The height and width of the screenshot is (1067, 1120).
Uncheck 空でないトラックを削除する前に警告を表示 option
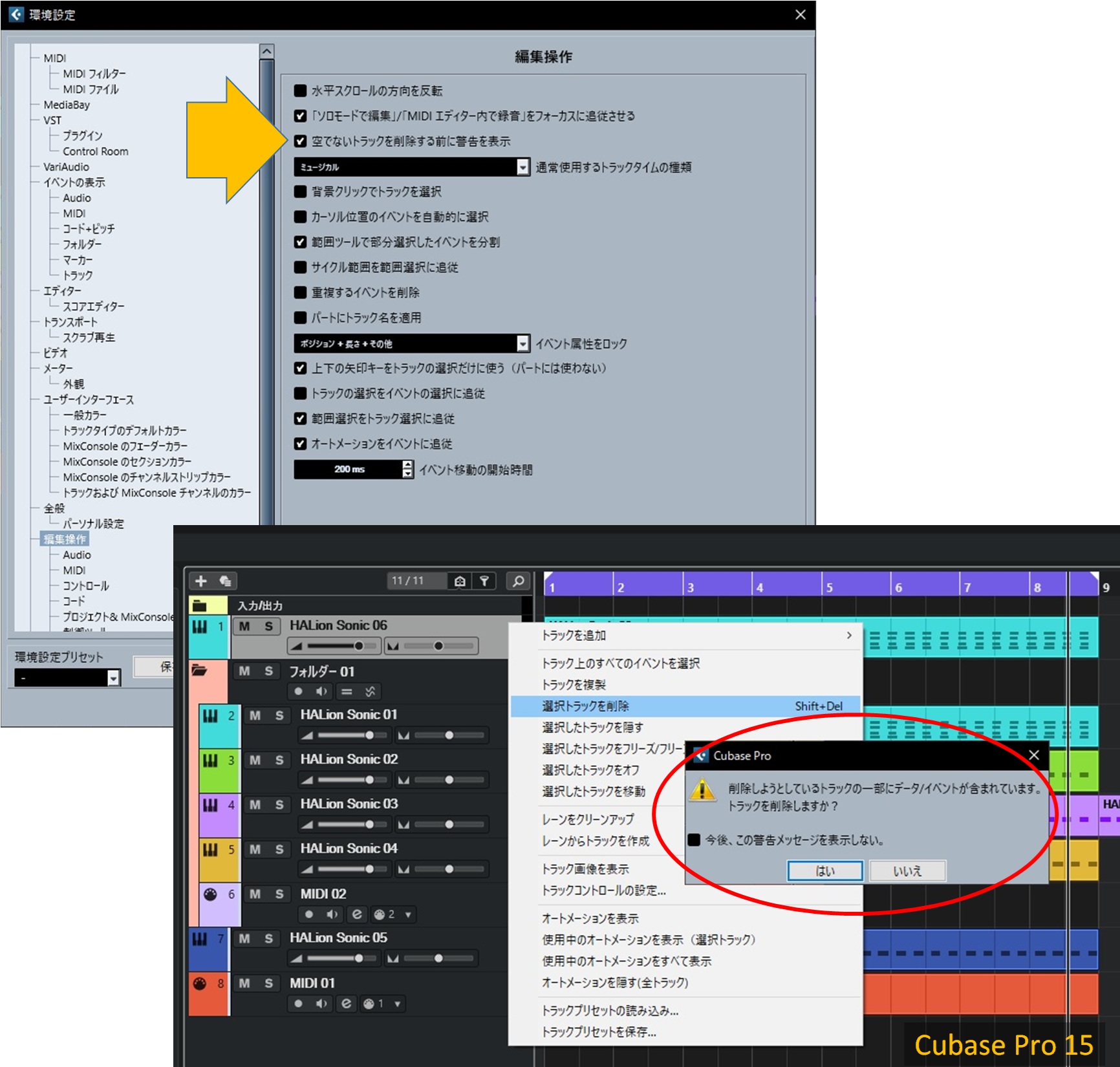tap(300, 141)
